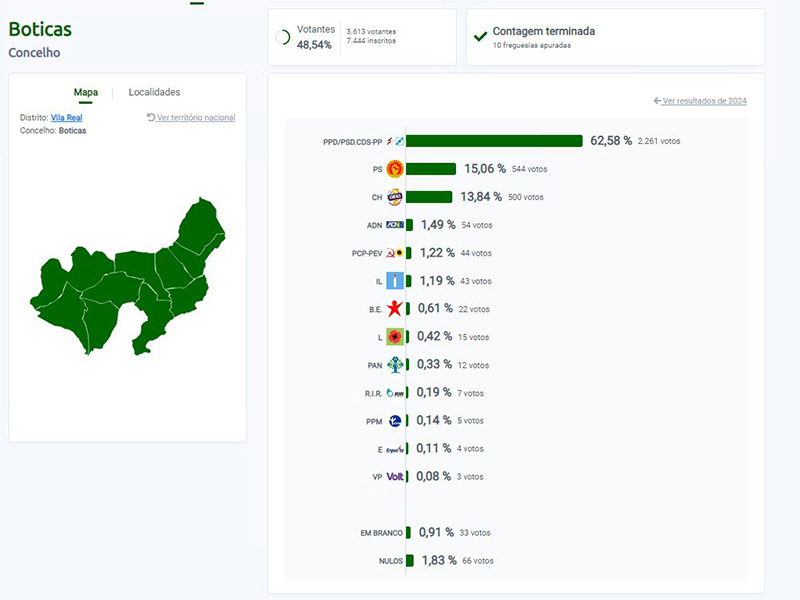Click the EM BRANCO label
Screen dimensions: 800x600
382,533
